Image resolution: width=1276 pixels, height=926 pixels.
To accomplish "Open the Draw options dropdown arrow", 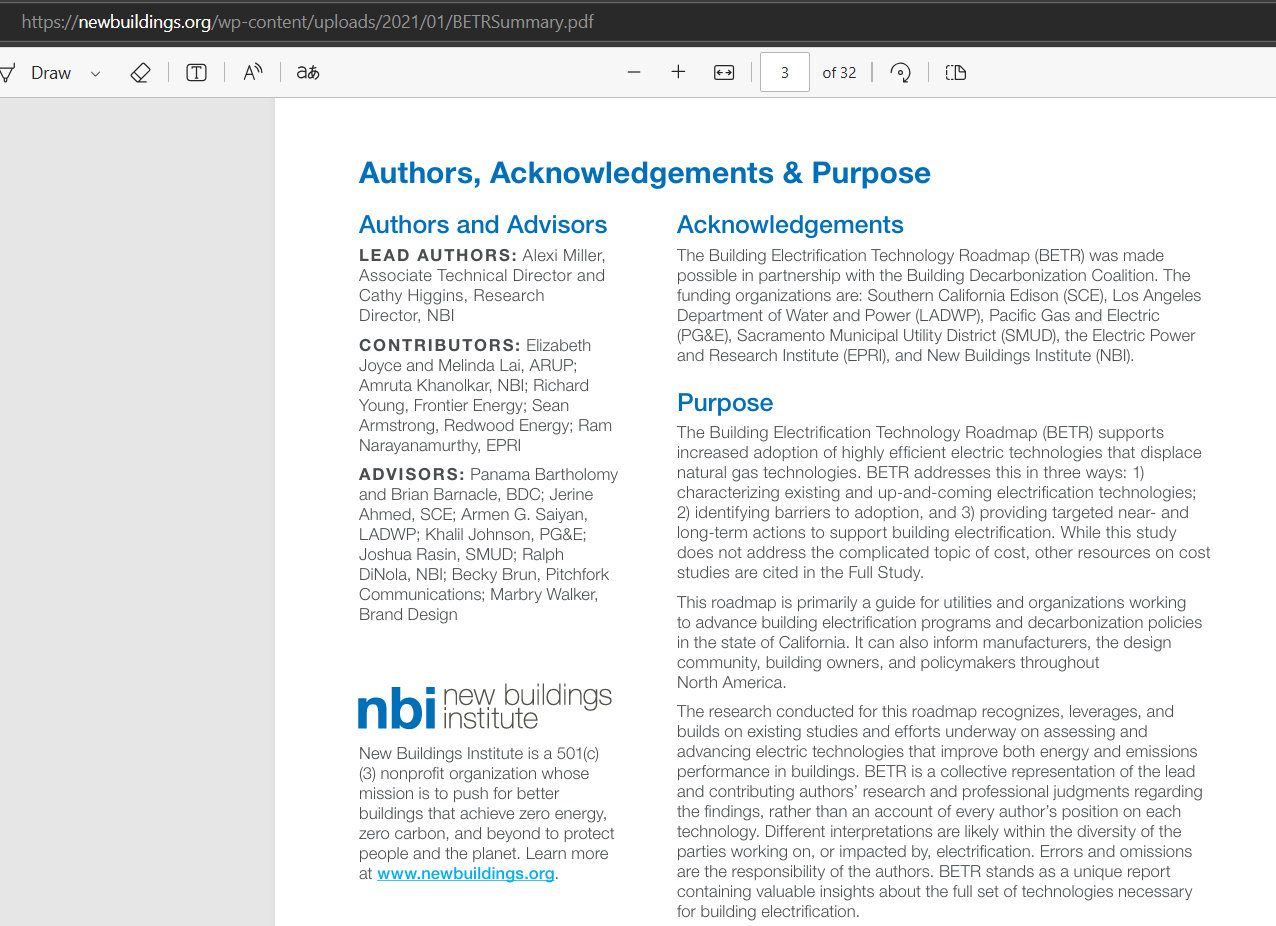I will pyautogui.click(x=96, y=73).
